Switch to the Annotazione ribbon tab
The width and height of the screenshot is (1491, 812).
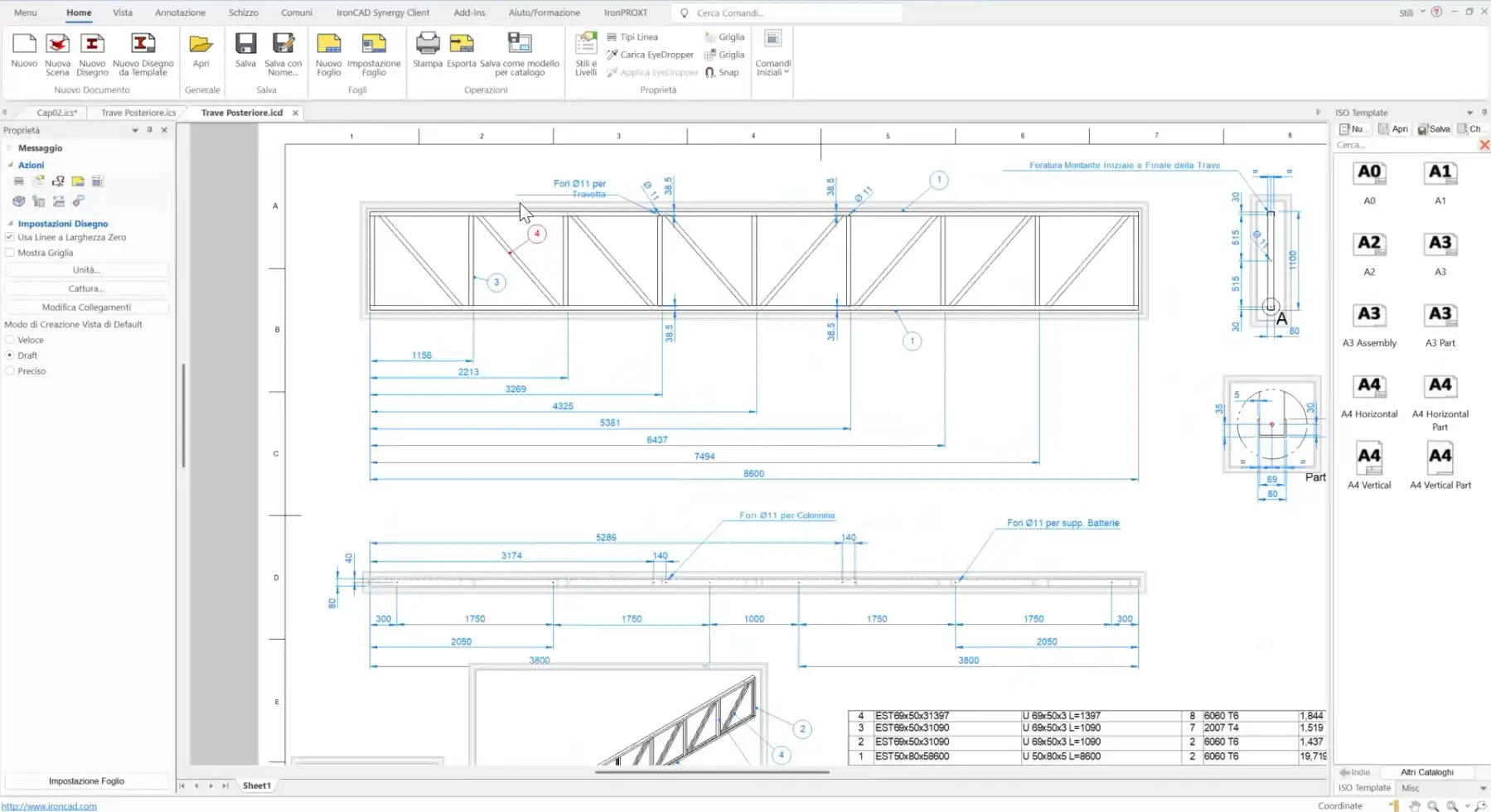[x=180, y=12]
